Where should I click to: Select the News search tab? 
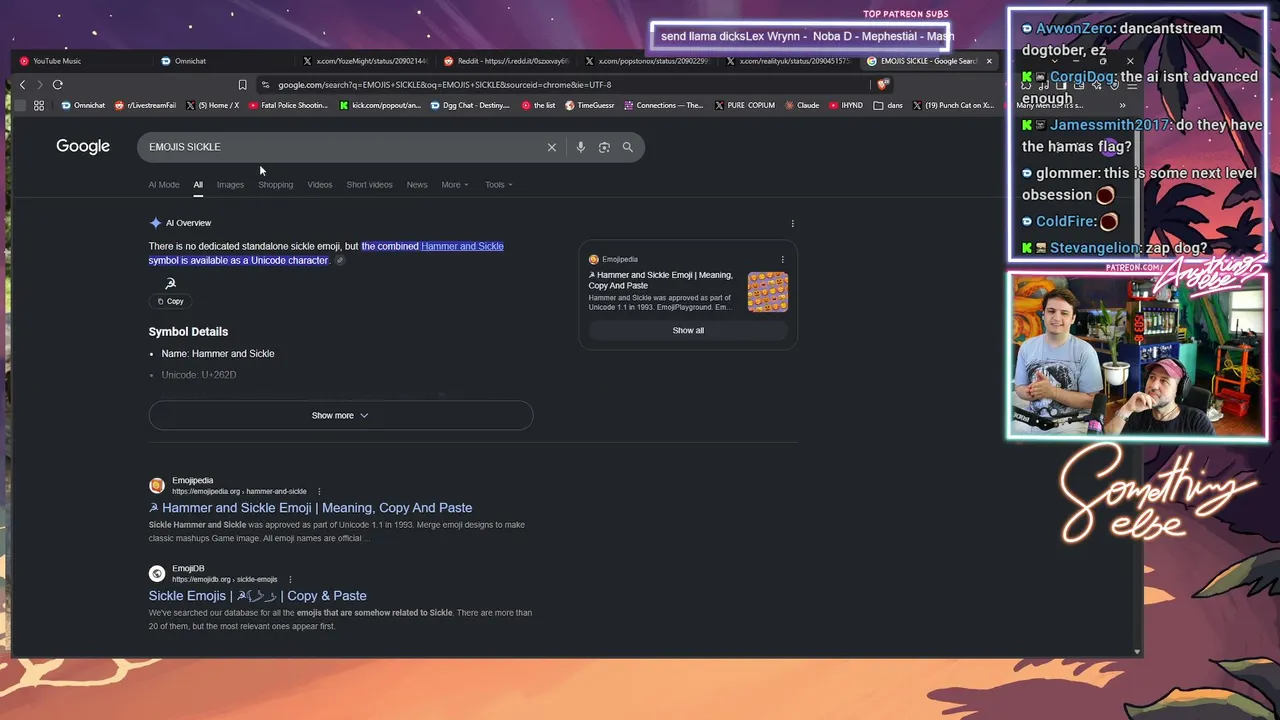coord(417,185)
